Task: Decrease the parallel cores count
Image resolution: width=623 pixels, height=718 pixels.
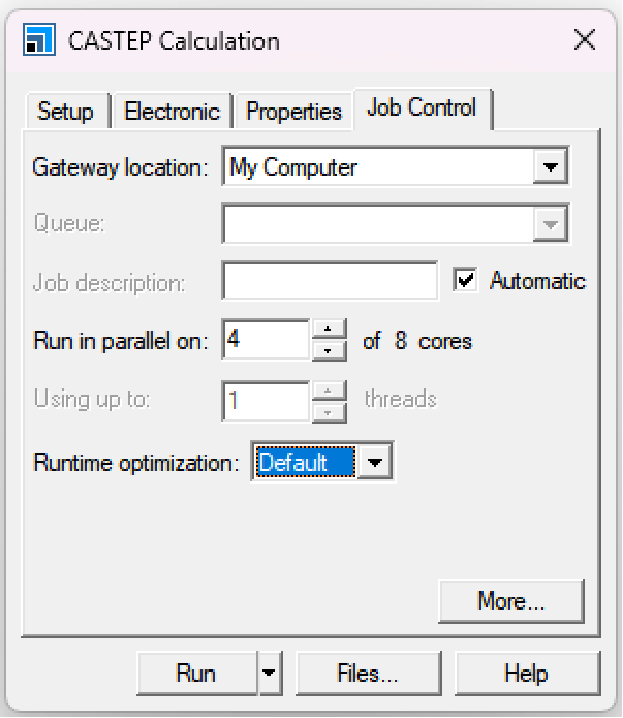Action: (329, 350)
